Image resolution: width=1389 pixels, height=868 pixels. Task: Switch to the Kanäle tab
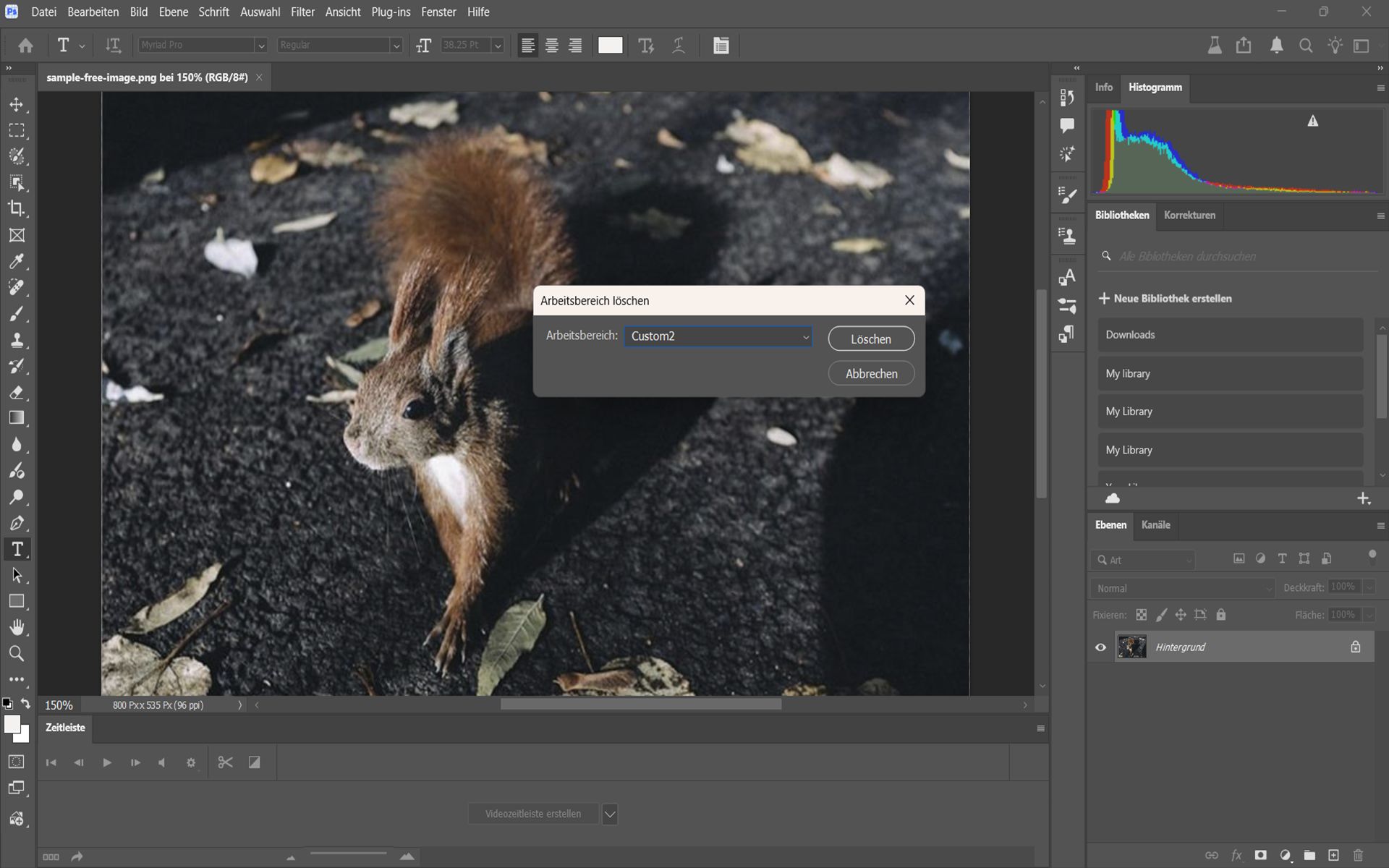1155,525
